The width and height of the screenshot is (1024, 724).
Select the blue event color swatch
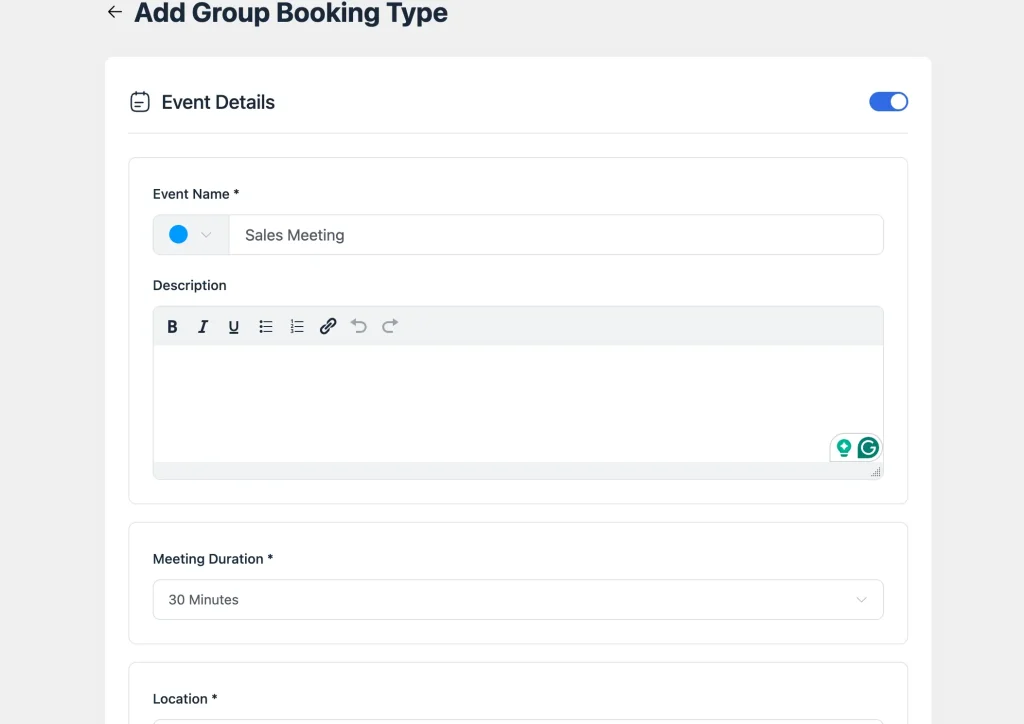click(x=177, y=234)
